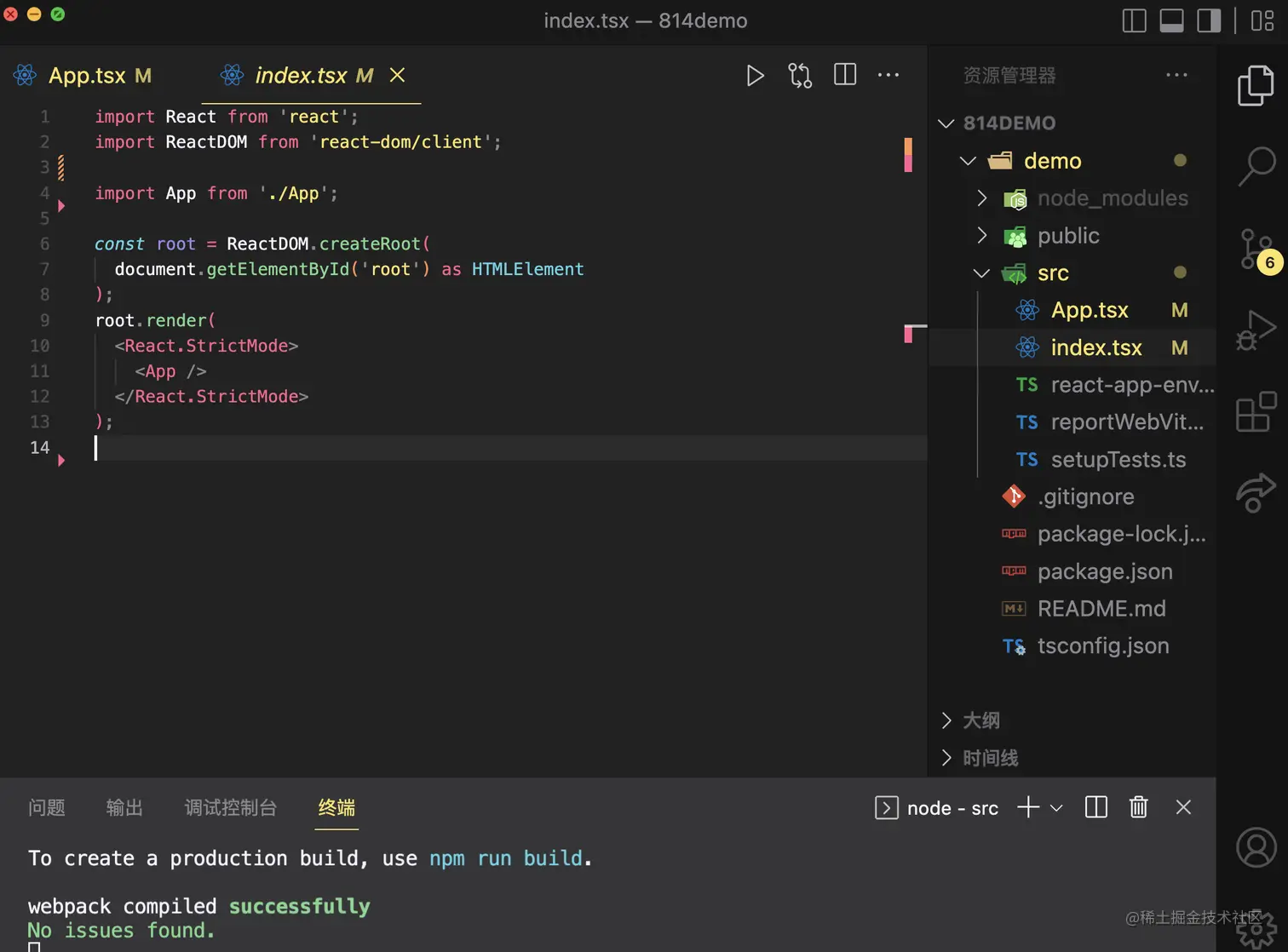Click 'getElementById' in line 7
Viewport: 1288px width, 952px height.
tap(278, 269)
